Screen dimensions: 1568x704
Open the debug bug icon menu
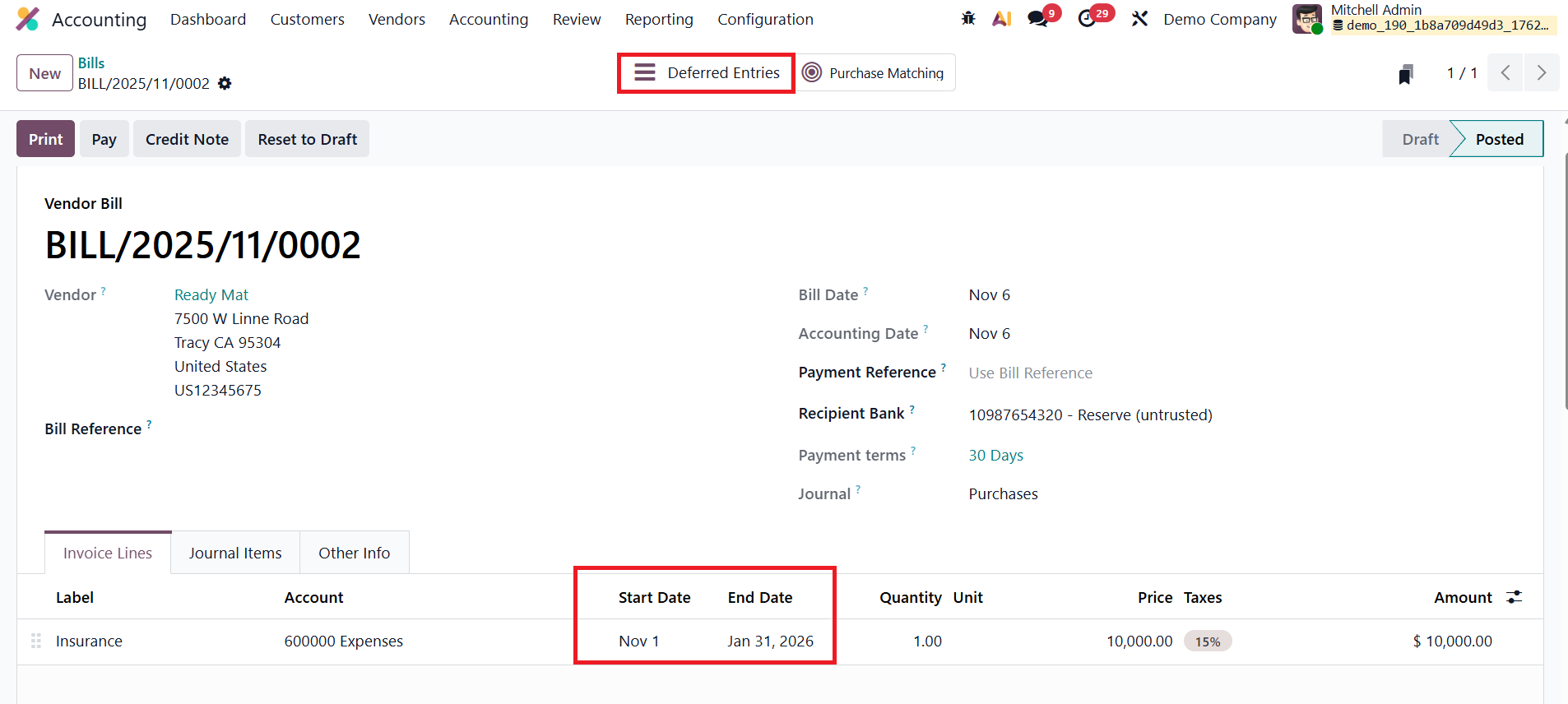click(968, 18)
